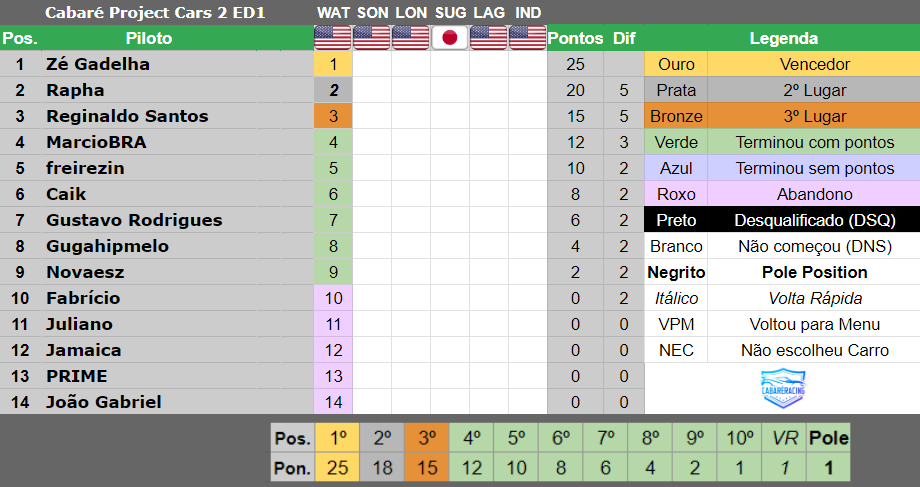Screen dimensions: 920x487
Task: Click the Pole points cell
Action: click(x=828, y=468)
